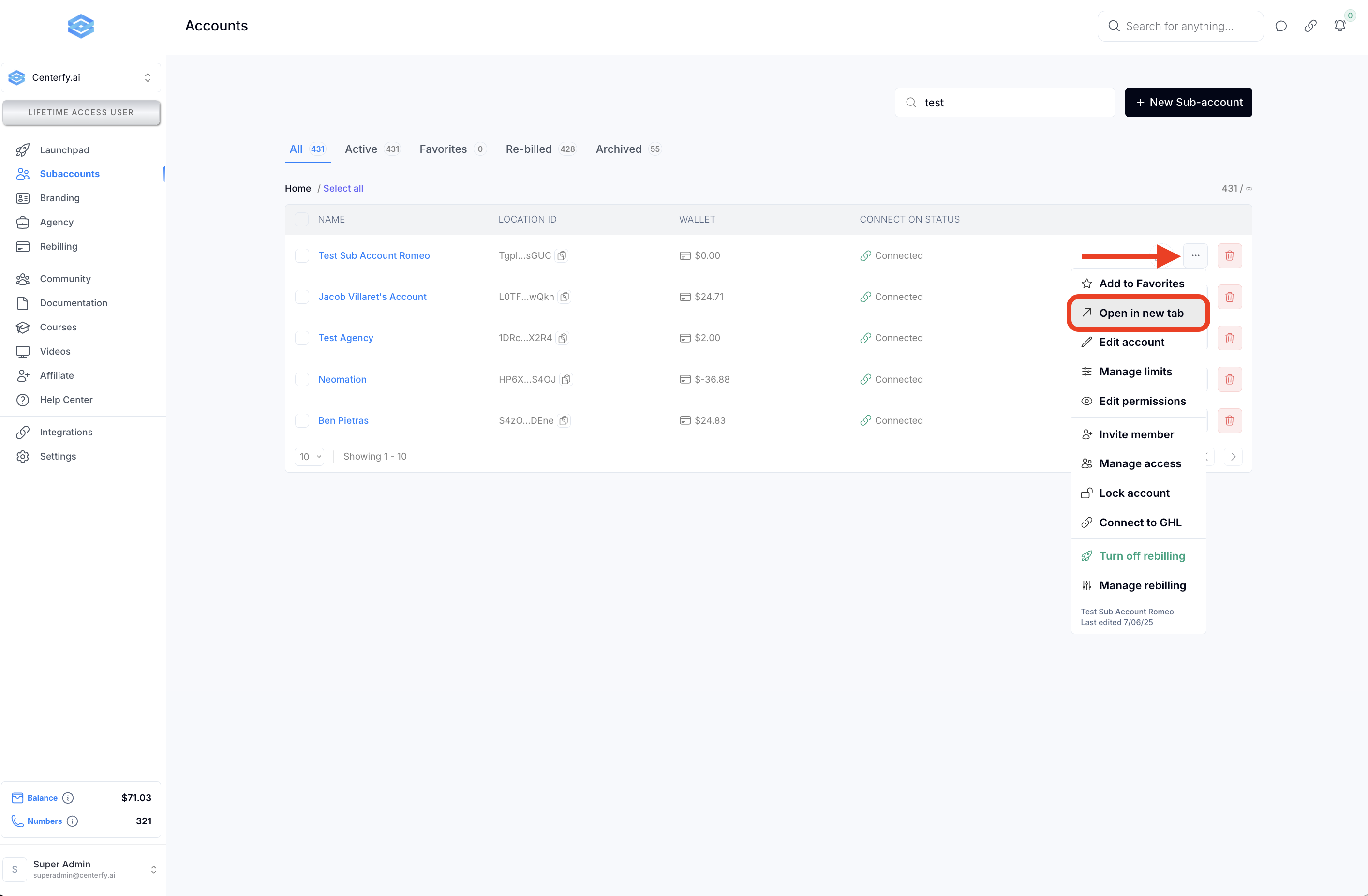Image resolution: width=1368 pixels, height=896 pixels.
Task: Open the three-dot actions menu button
Action: (1195, 256)
